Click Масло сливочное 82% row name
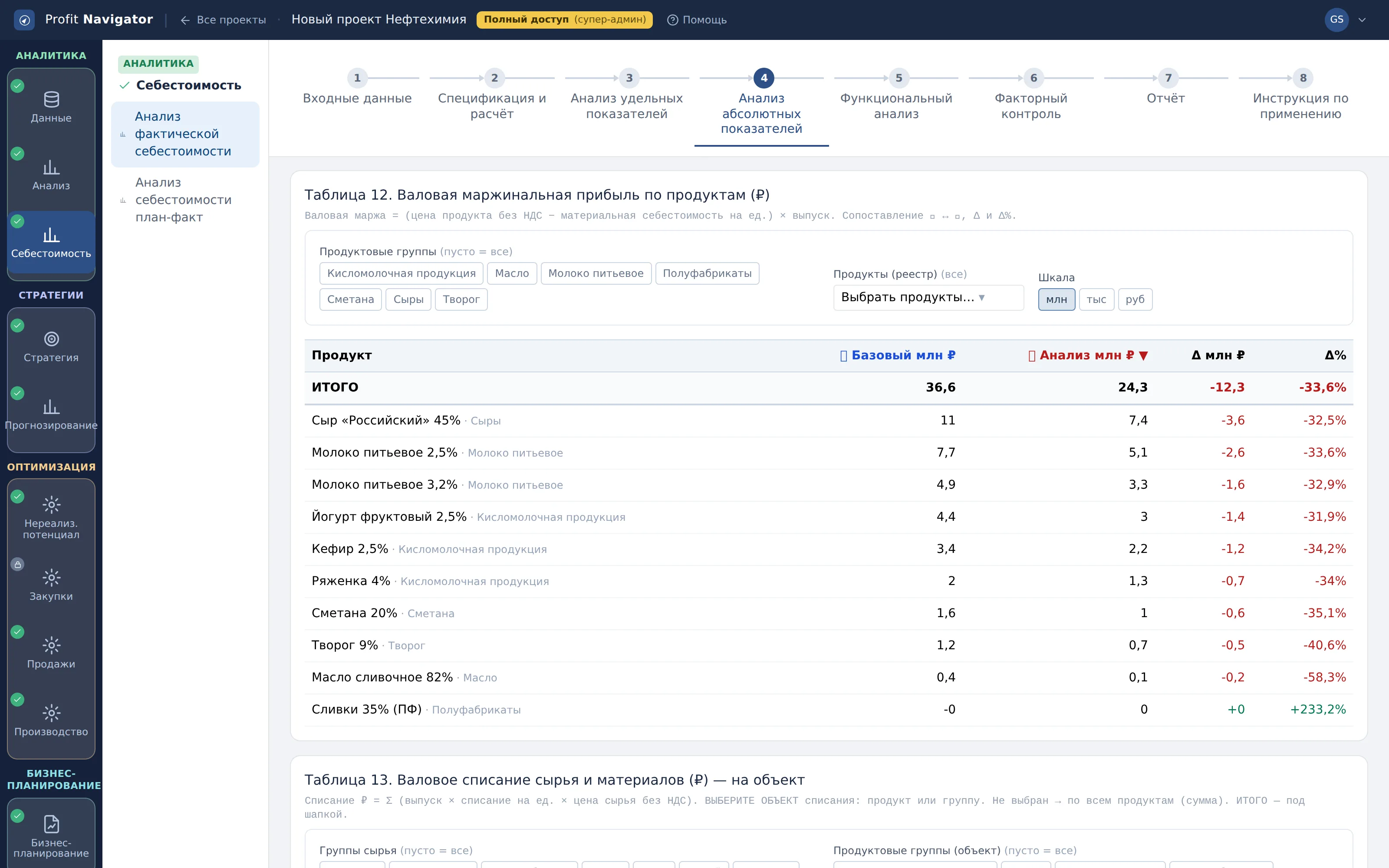1389x868 pixels. pyautogui.click(x=382, y=677)
